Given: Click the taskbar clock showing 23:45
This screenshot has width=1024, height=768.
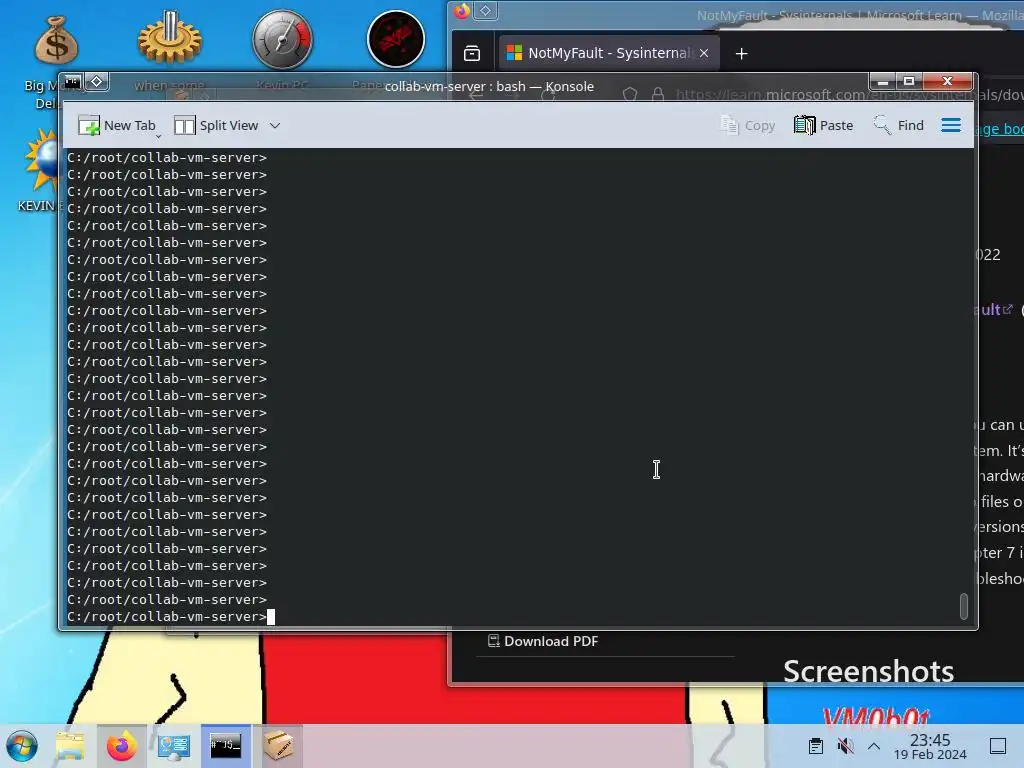Looking at the screenshot, I should (x=930, y=746).
